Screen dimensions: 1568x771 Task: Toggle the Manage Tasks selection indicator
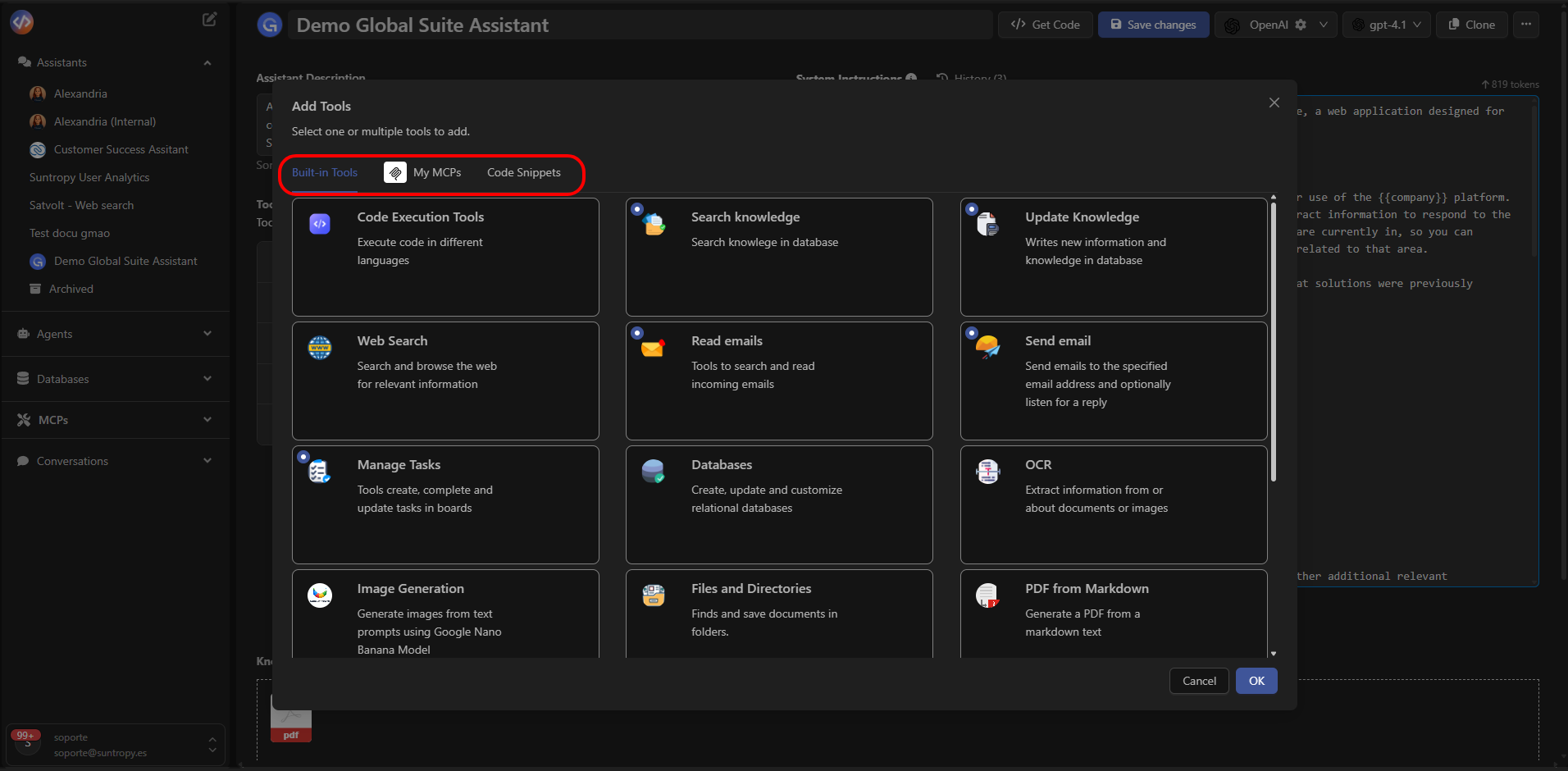click(x=303, y=456)
